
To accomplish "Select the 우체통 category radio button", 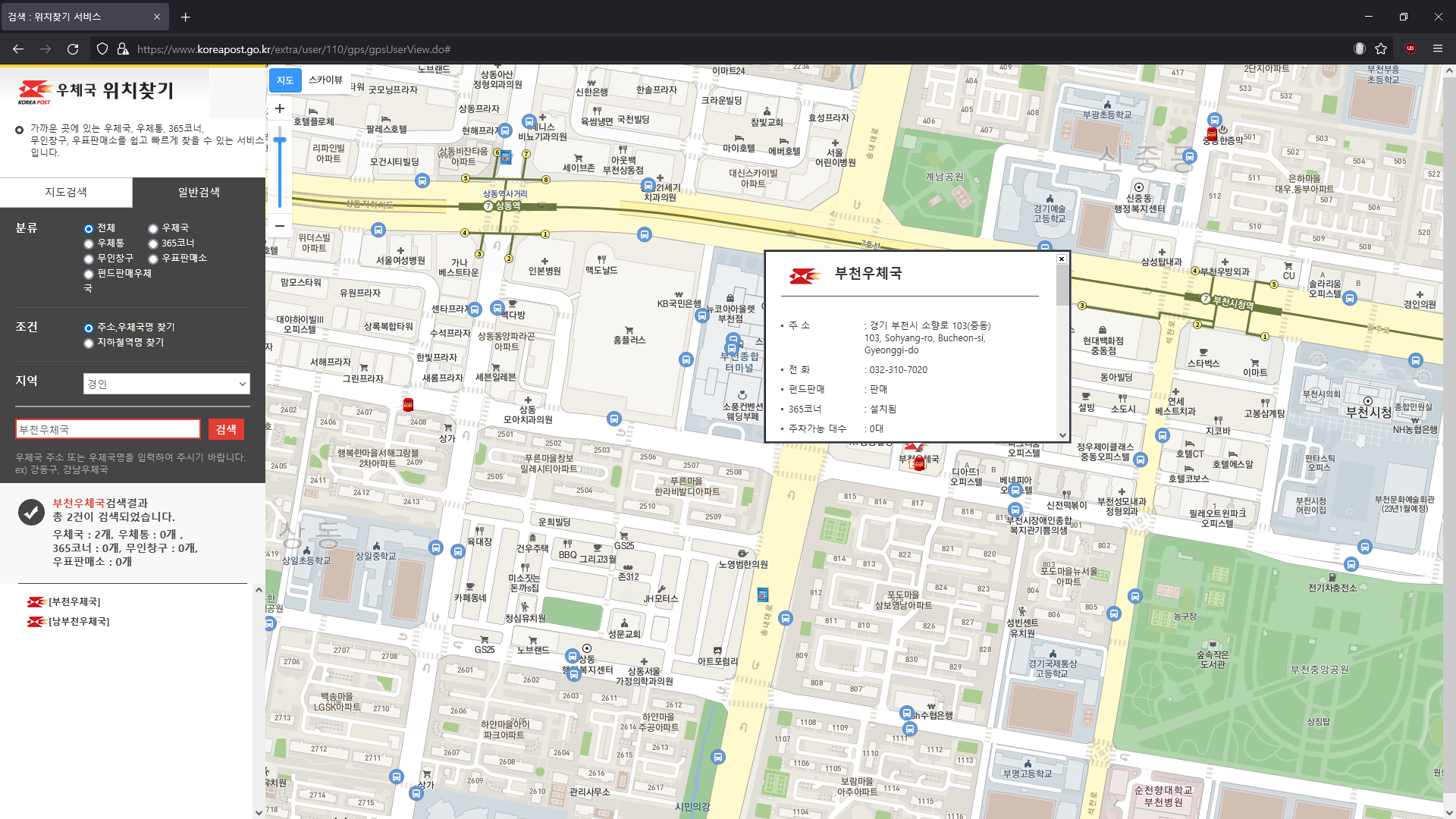I will pos(89,243).
